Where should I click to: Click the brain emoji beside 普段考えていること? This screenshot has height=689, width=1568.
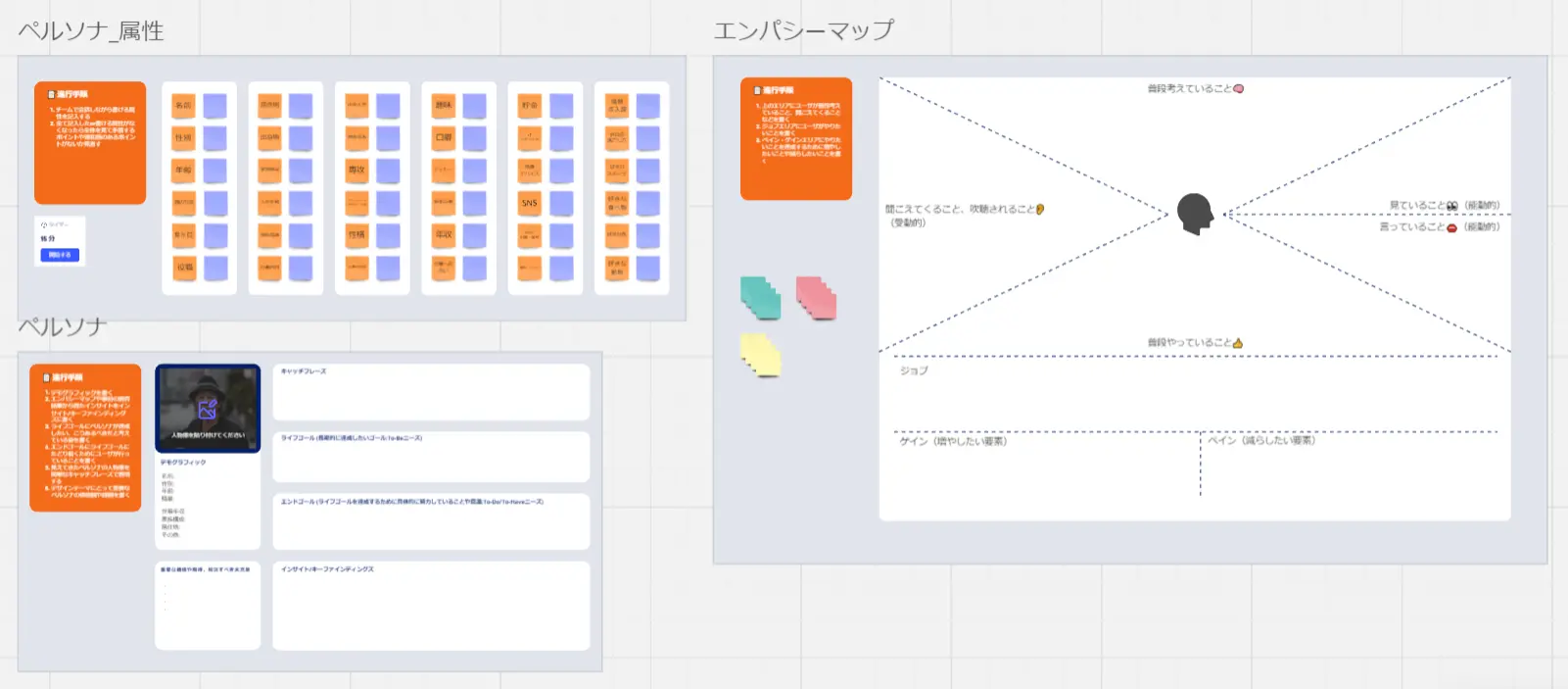click(1239, 89)
